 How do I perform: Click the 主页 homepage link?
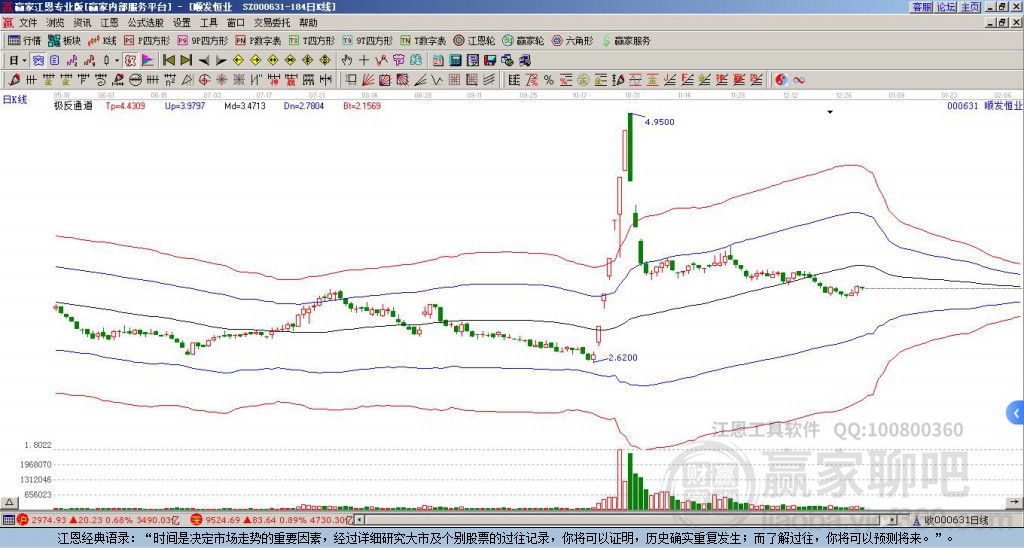click(x=970, y=7)
